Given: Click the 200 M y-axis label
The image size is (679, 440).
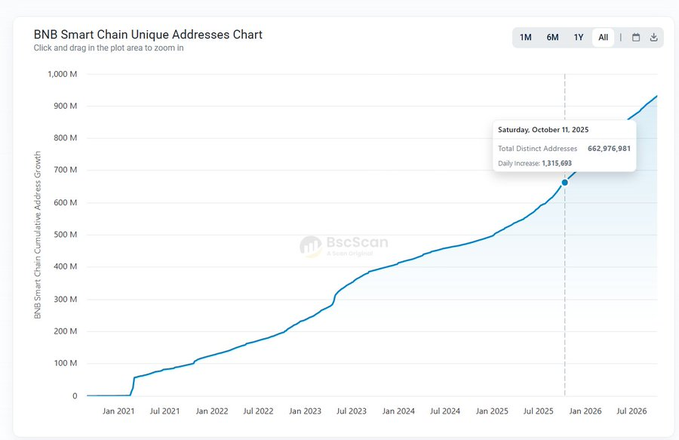Looking at the screenshot, I should [65, 331].
